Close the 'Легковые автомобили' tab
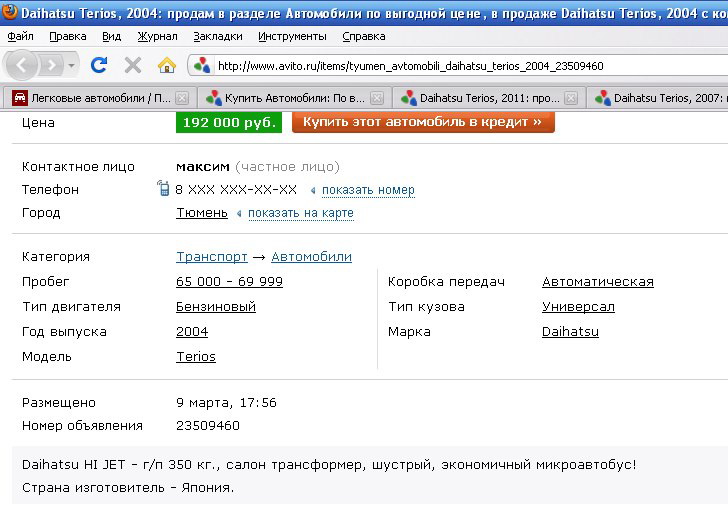Image resolution: width=728 pixels, height=517 pixels. tap(181, 98)
